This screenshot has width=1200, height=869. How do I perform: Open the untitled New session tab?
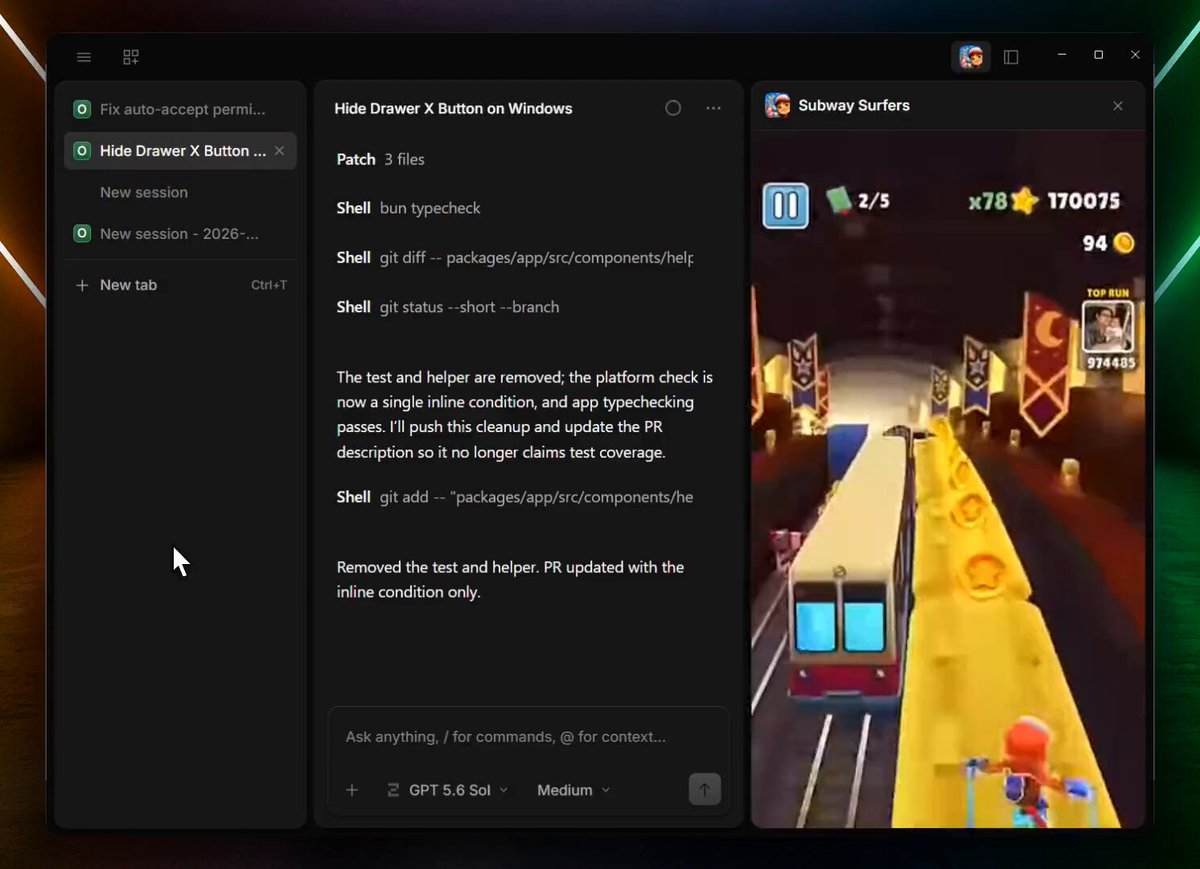[180, 192]
